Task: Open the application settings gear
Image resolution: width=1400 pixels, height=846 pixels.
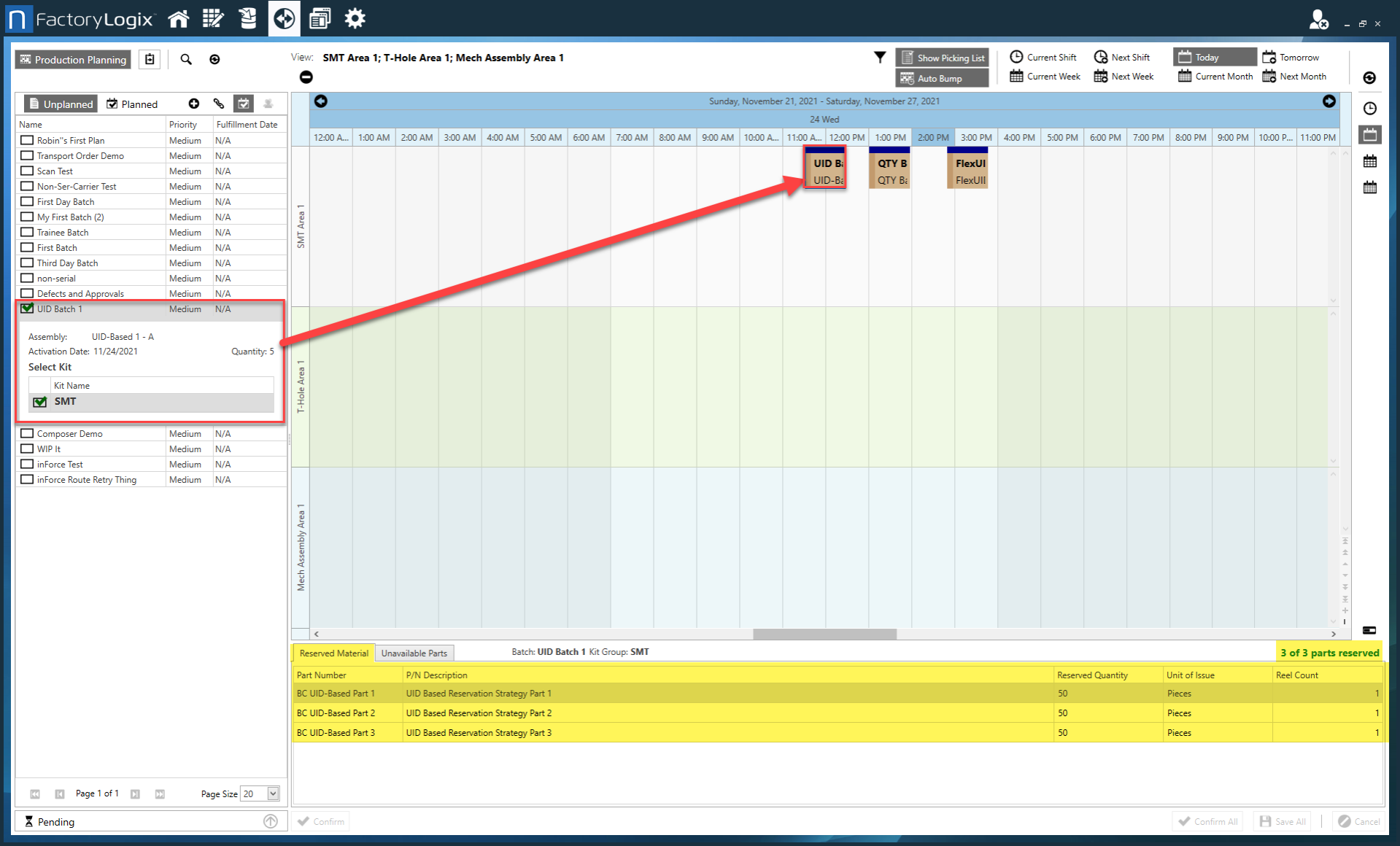Action: click(355, 19)
